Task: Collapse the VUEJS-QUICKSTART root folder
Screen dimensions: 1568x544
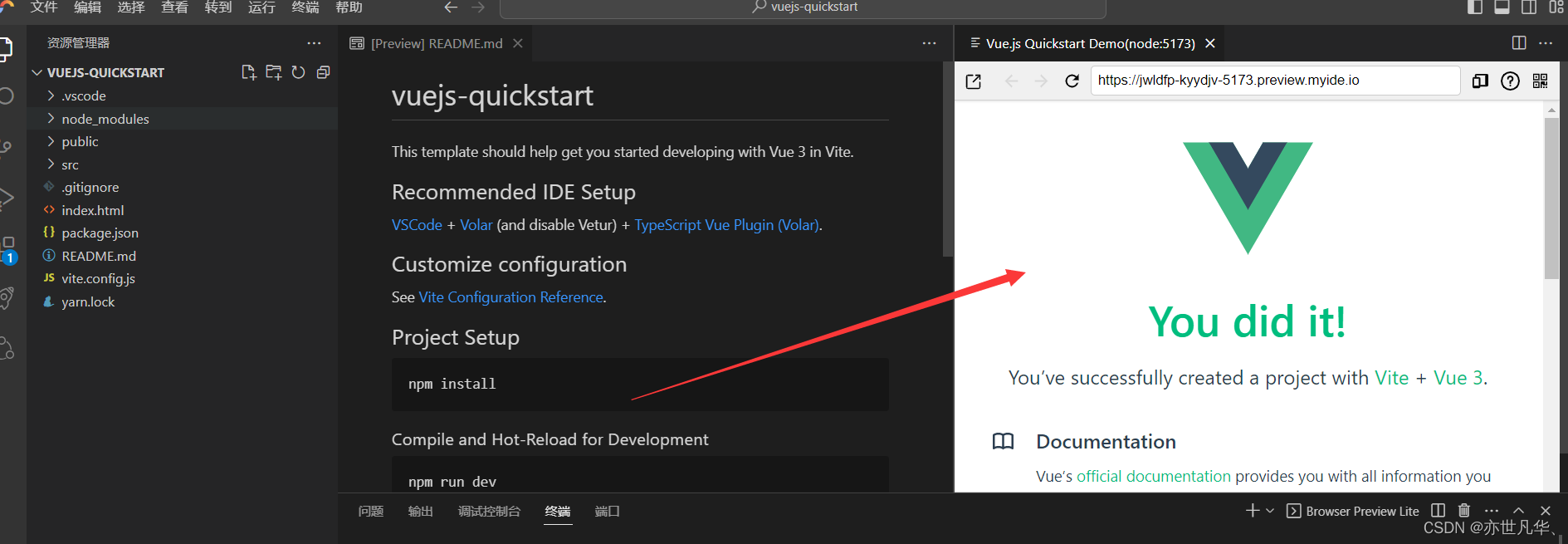Action: (37, 72)
